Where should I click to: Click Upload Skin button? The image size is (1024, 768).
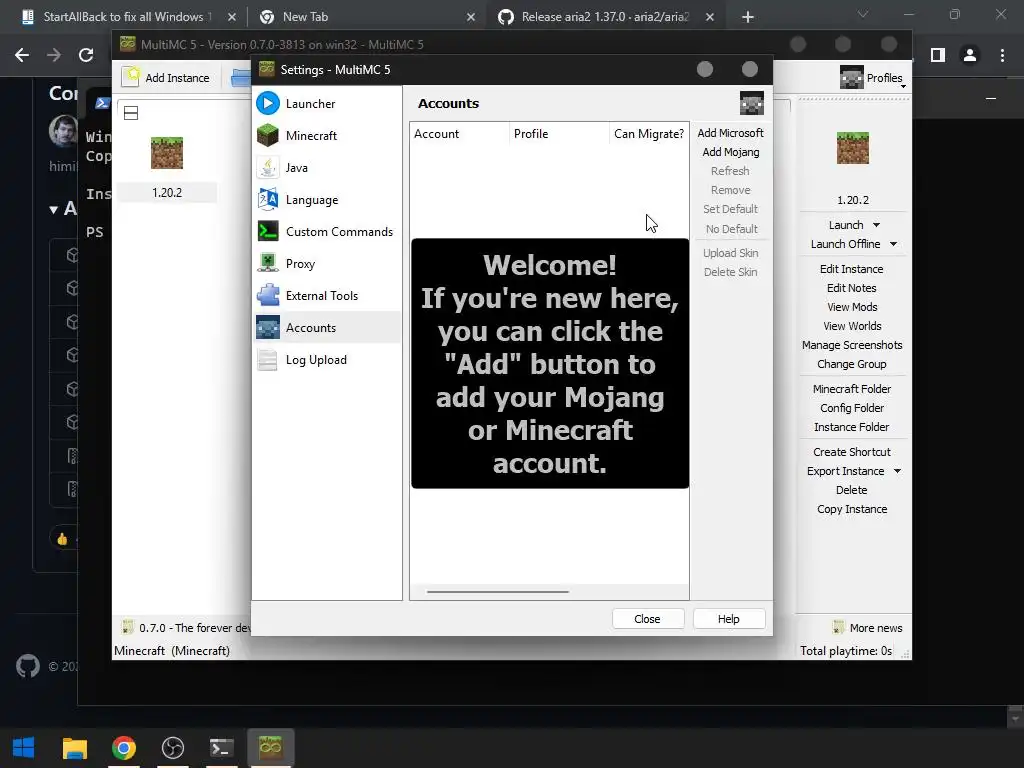coord(730,253)
